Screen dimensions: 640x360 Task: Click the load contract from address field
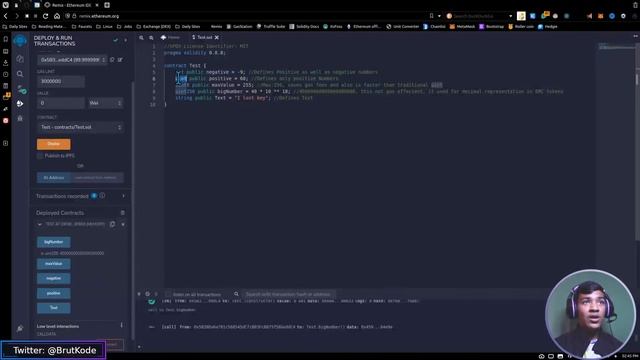(97, 178)
